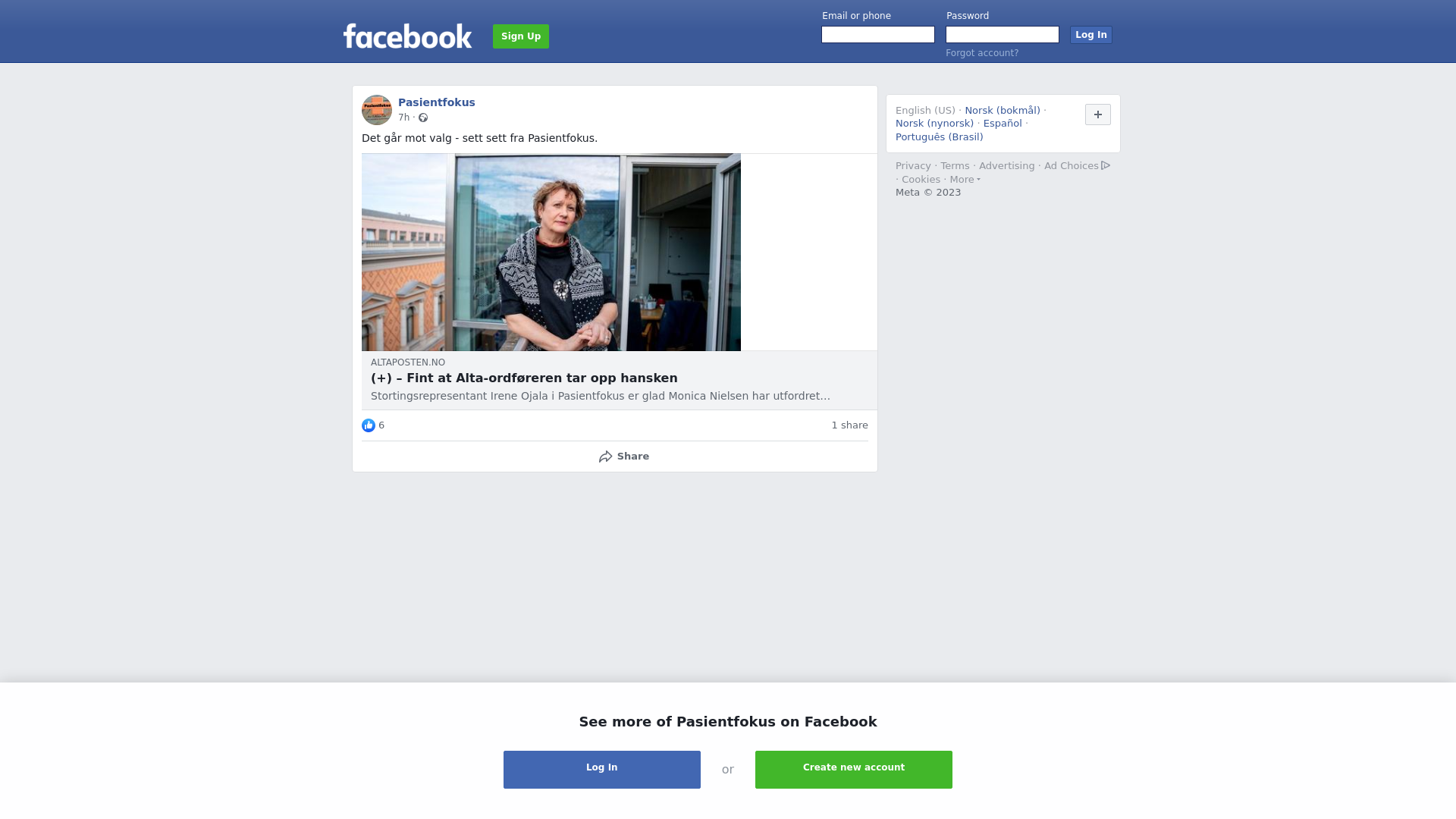Click the green Sign Up button
This screenshot has width=1456, height=819.
521,36
